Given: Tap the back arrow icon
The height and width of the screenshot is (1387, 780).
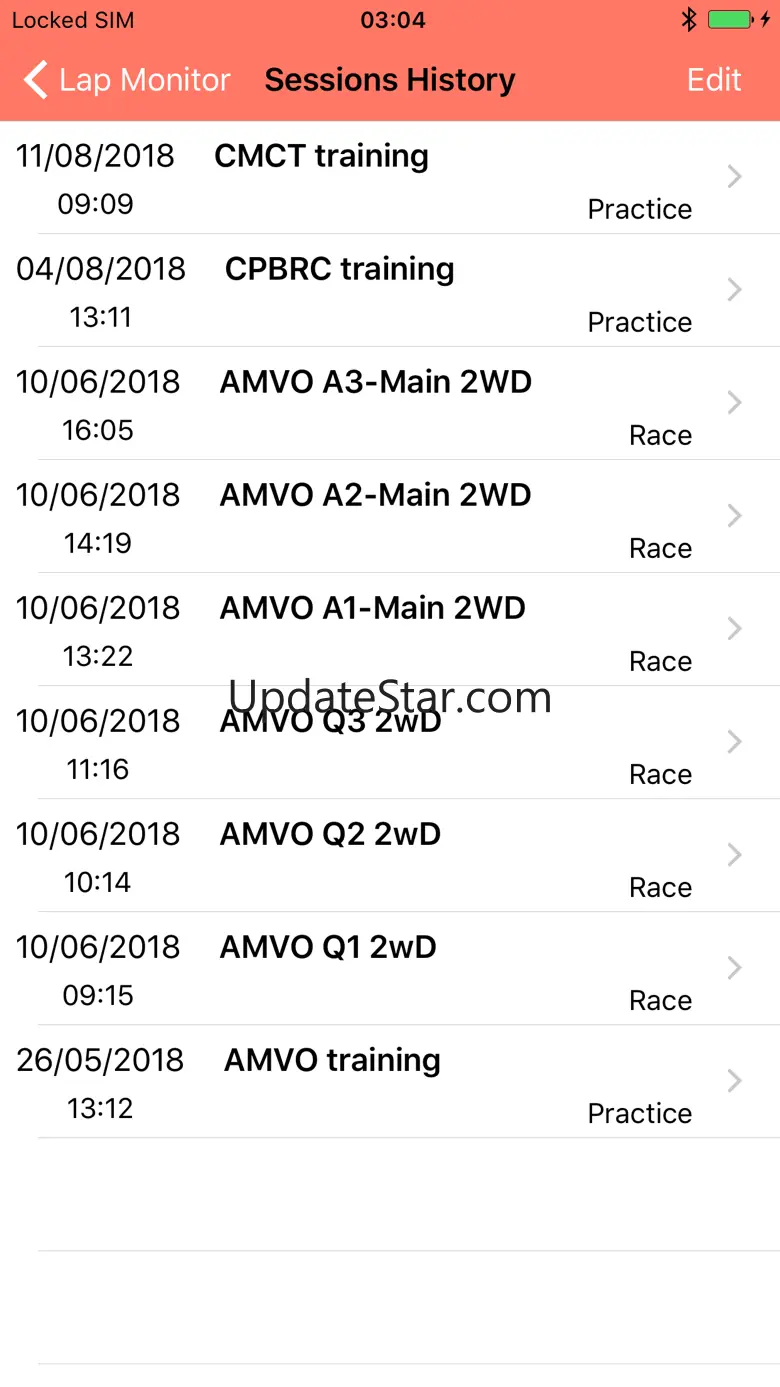Looking at the screenshot, I should 36,80.
